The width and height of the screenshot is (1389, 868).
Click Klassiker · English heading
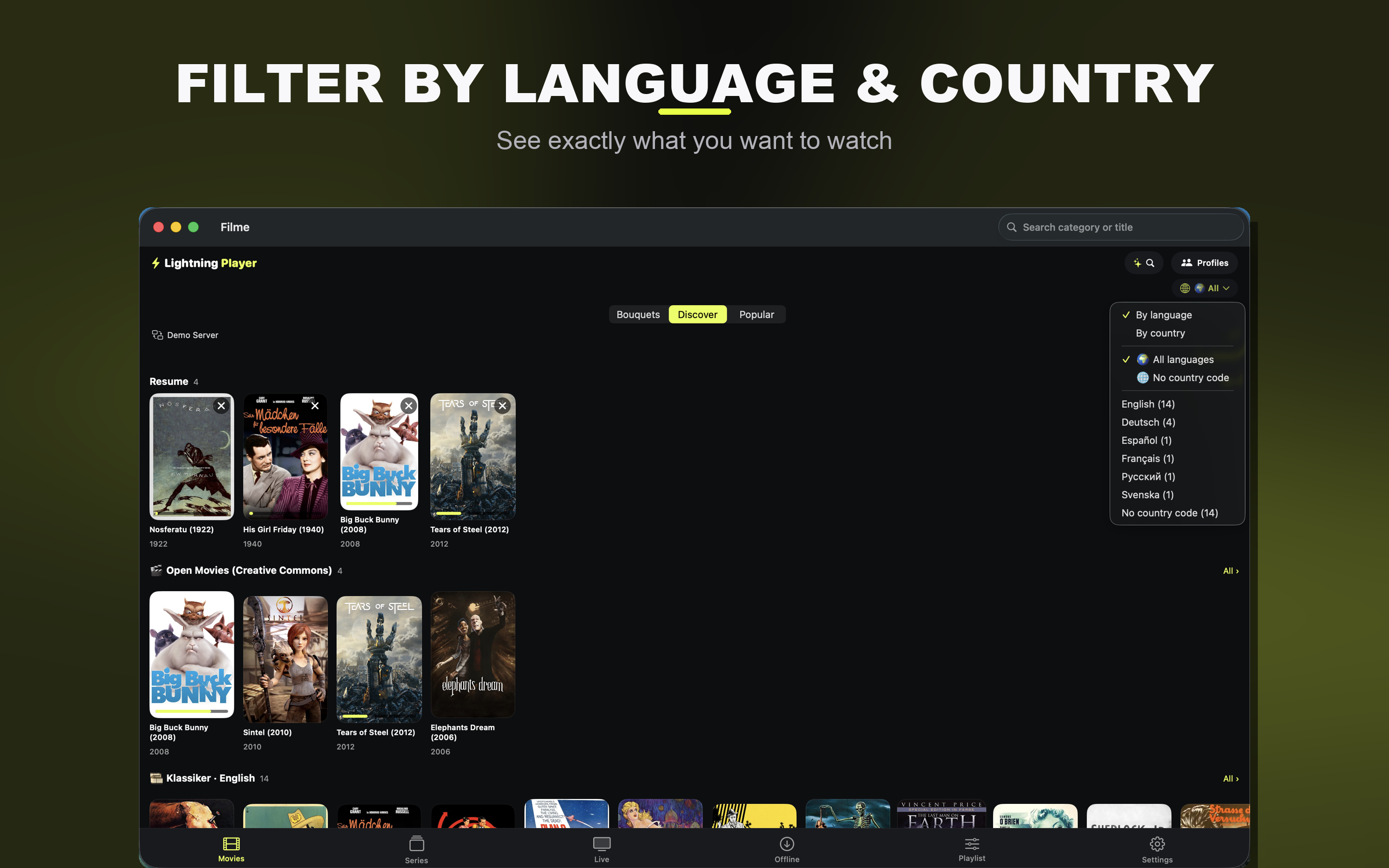tap(210, 778)
